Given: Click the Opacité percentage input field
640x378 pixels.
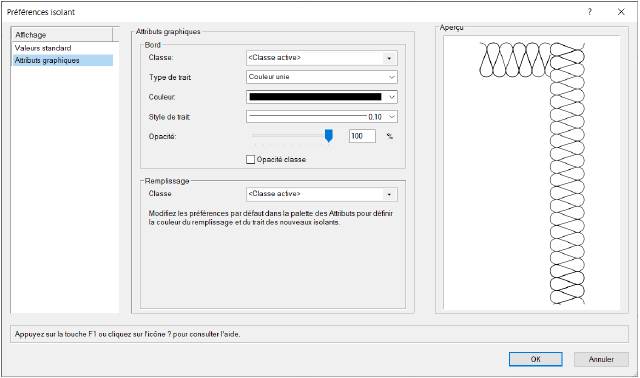Looking at the screenshot, I should coord(362,136).
